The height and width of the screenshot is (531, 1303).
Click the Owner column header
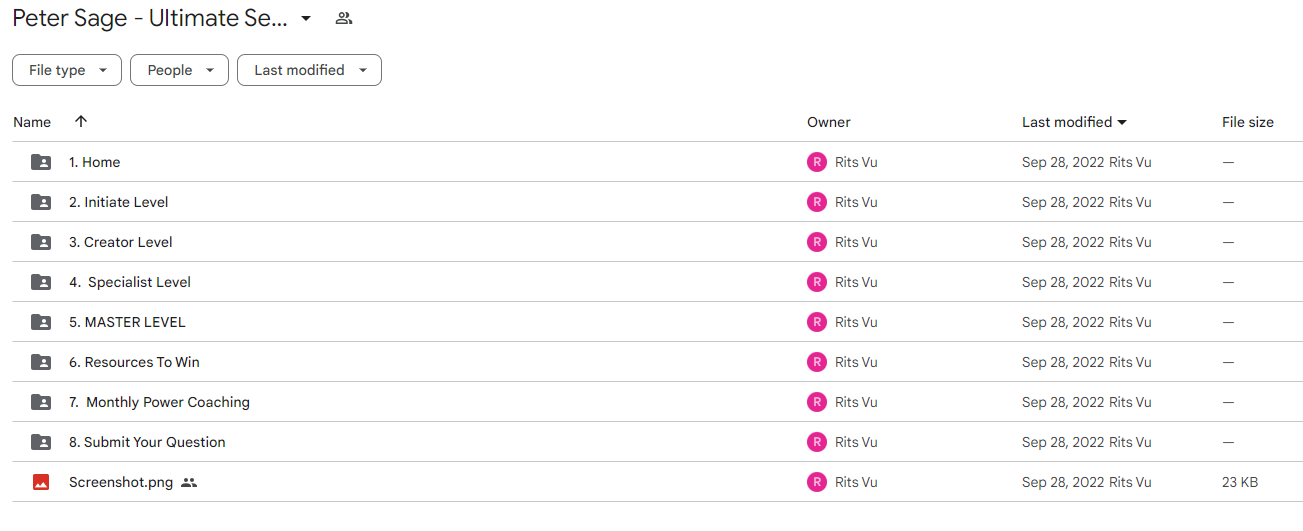(x=829, y=122)
